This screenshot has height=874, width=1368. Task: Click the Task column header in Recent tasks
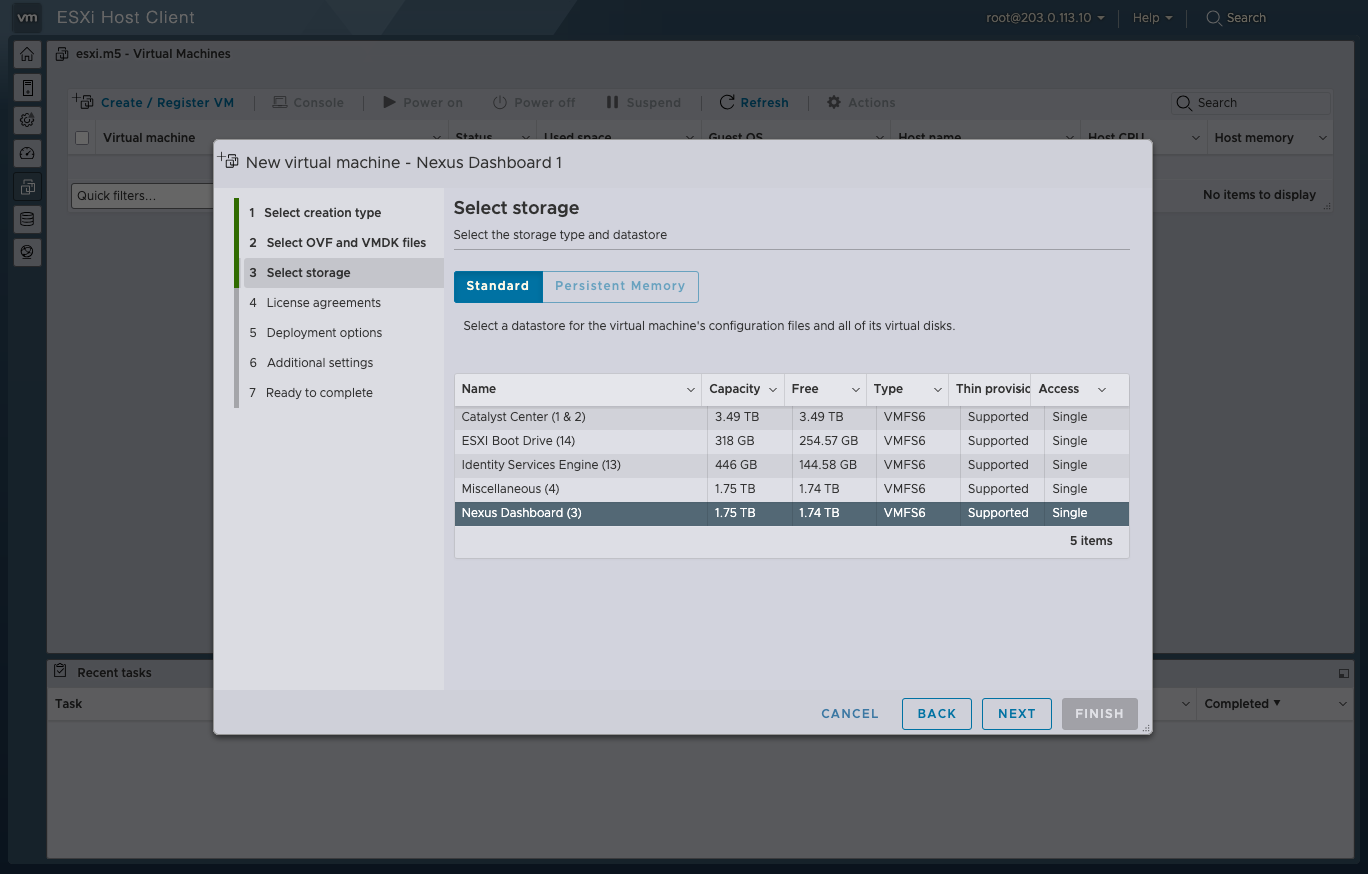(69, 704)
